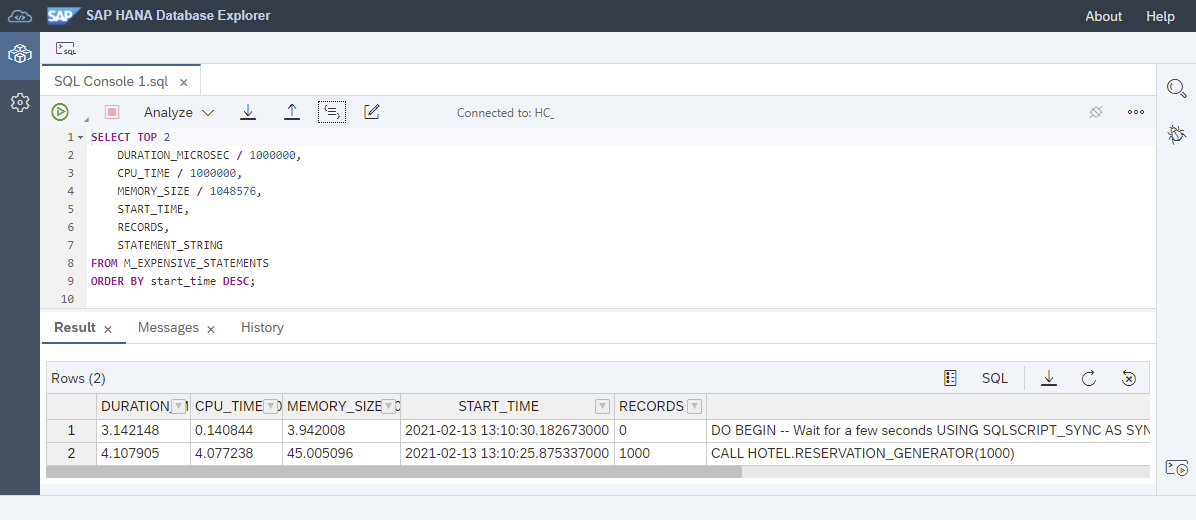
Task: Open the Analyze dropdown
Action: 179,112
